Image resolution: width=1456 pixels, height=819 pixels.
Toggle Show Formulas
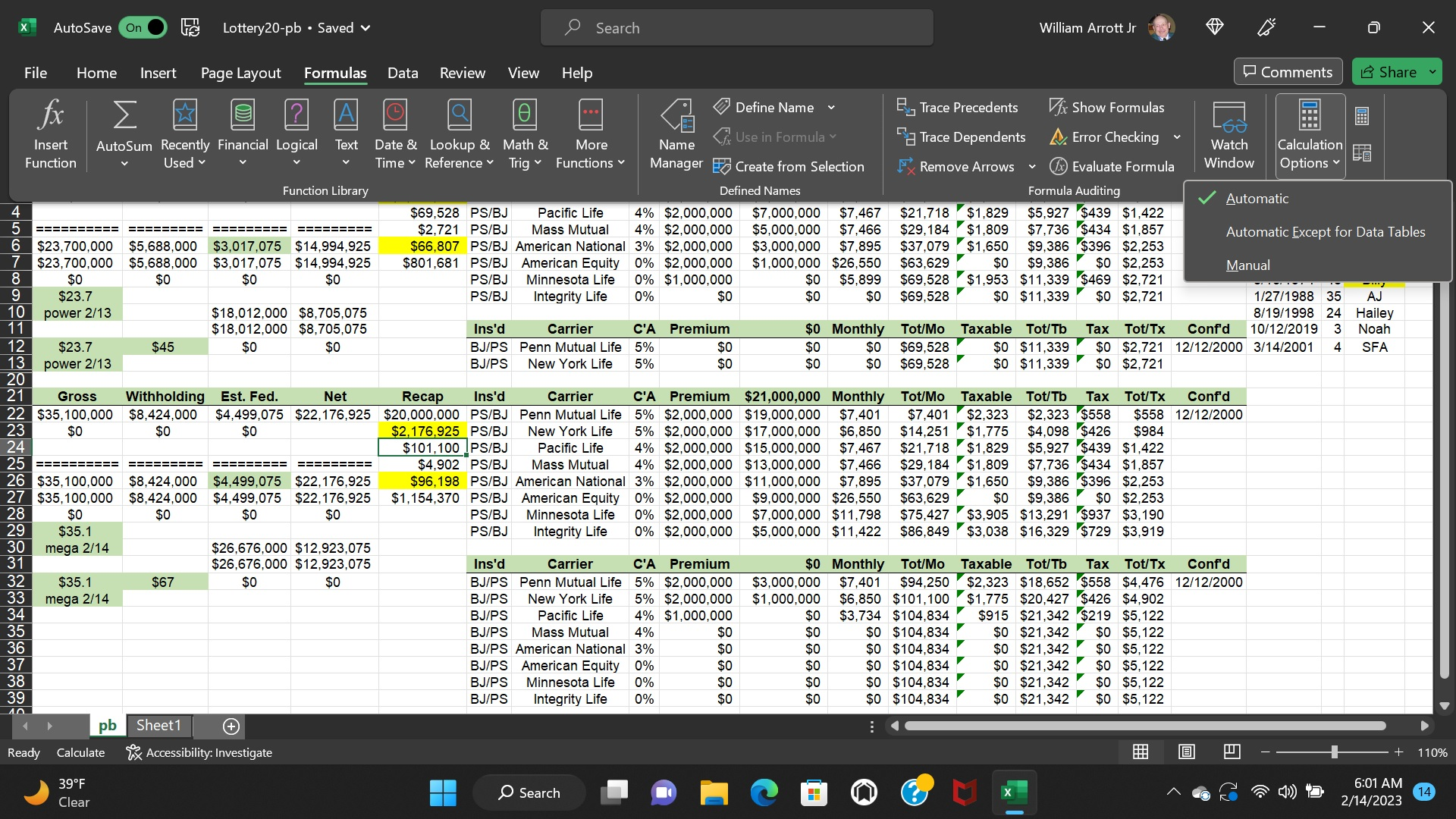pos(1107,107)
